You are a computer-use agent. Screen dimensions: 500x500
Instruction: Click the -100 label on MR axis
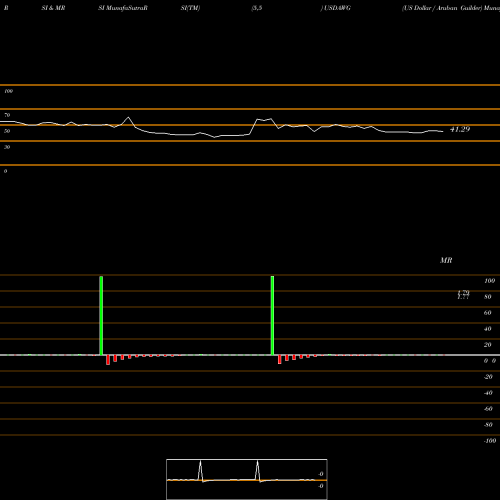point(490,441)
